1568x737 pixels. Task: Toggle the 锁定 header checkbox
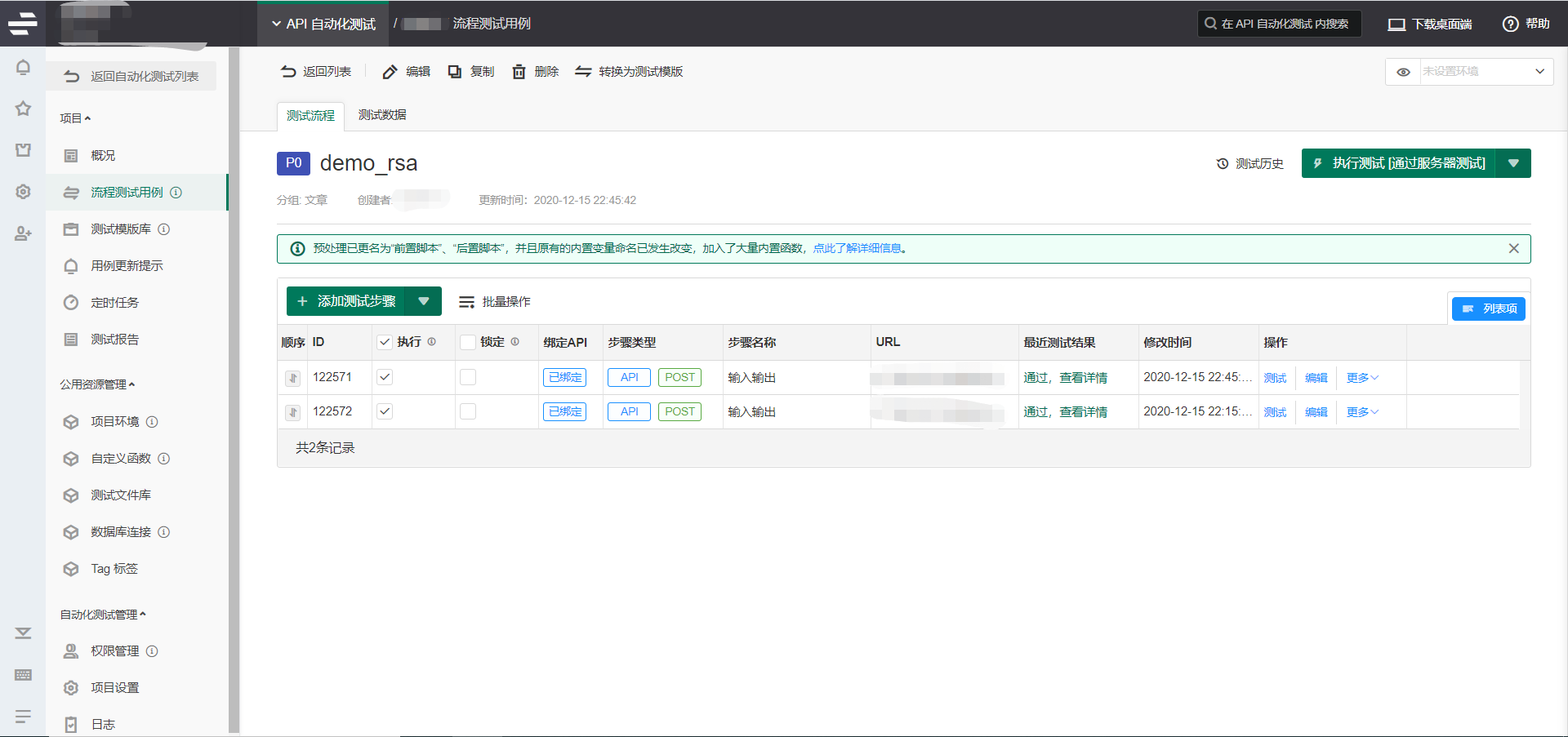pos(468,342)
